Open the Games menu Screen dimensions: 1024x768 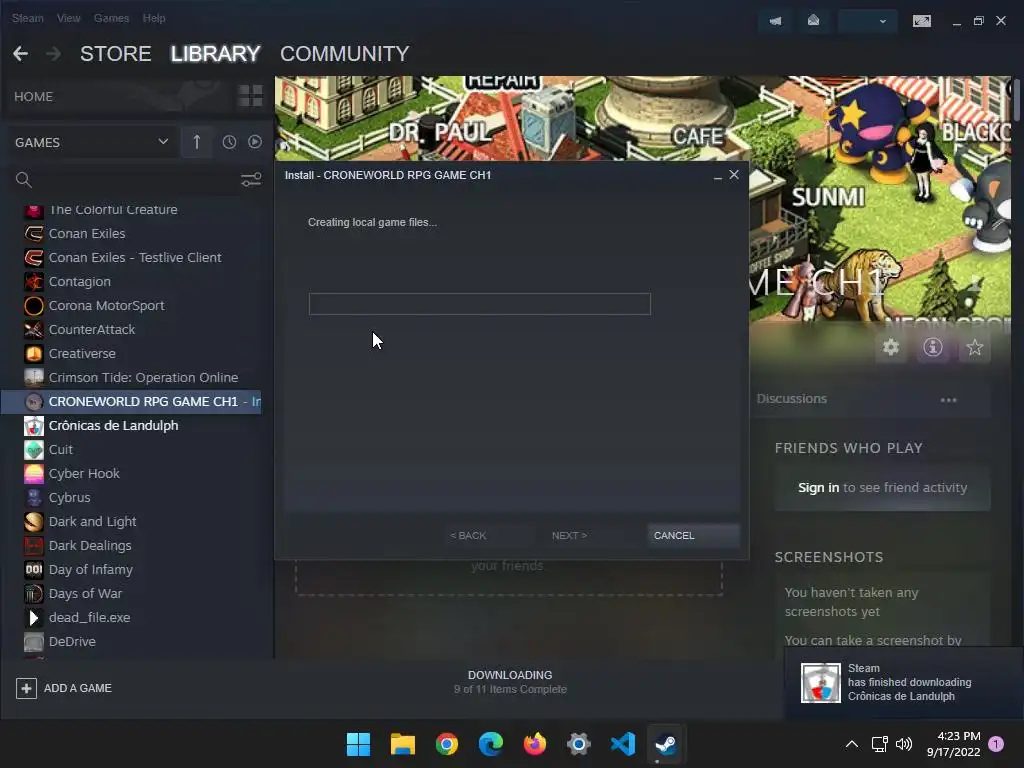[x=111, y=18]
